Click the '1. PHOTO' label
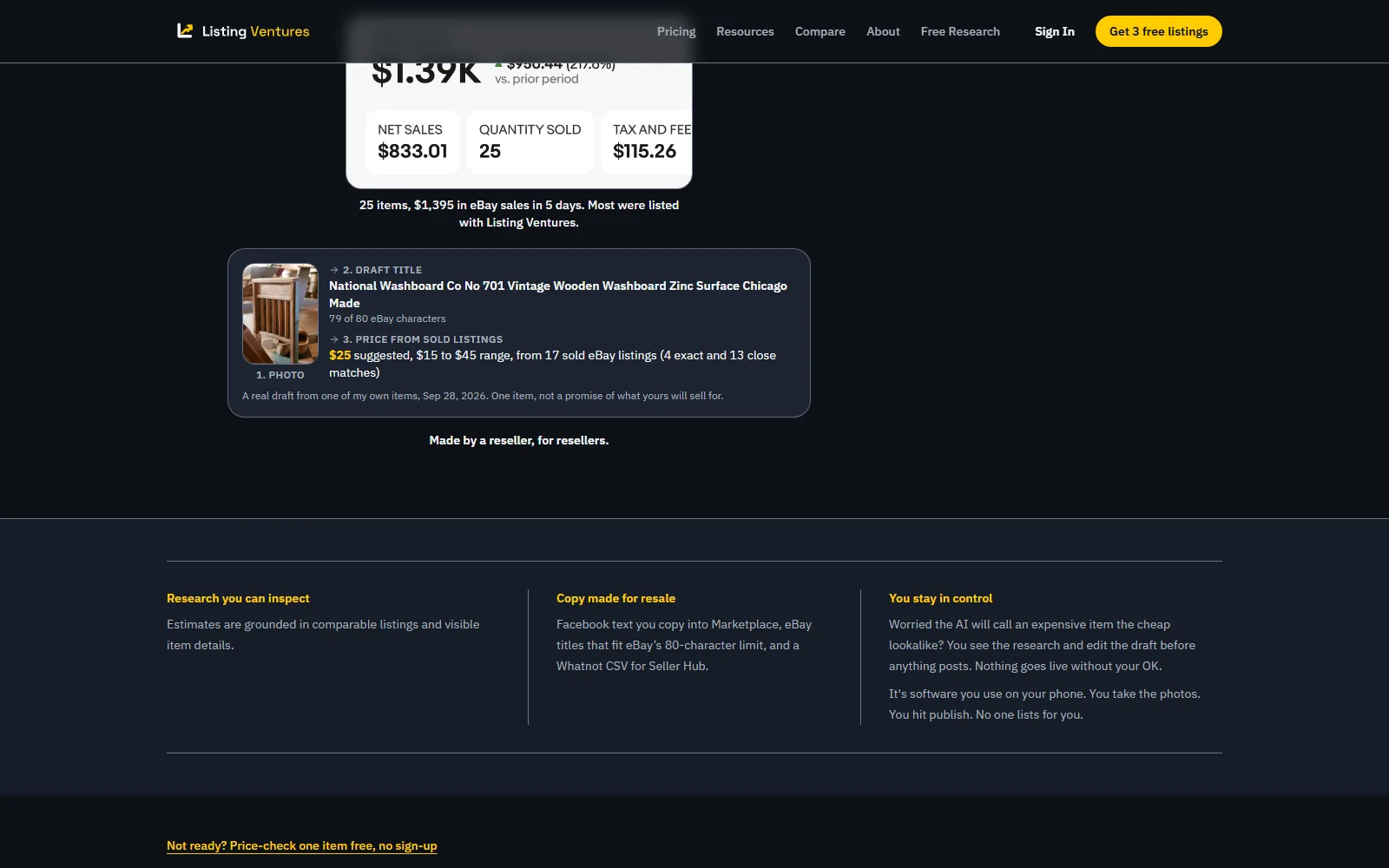Image resolution: width=1389 pixels, height=868 pixels. [280, 375]
